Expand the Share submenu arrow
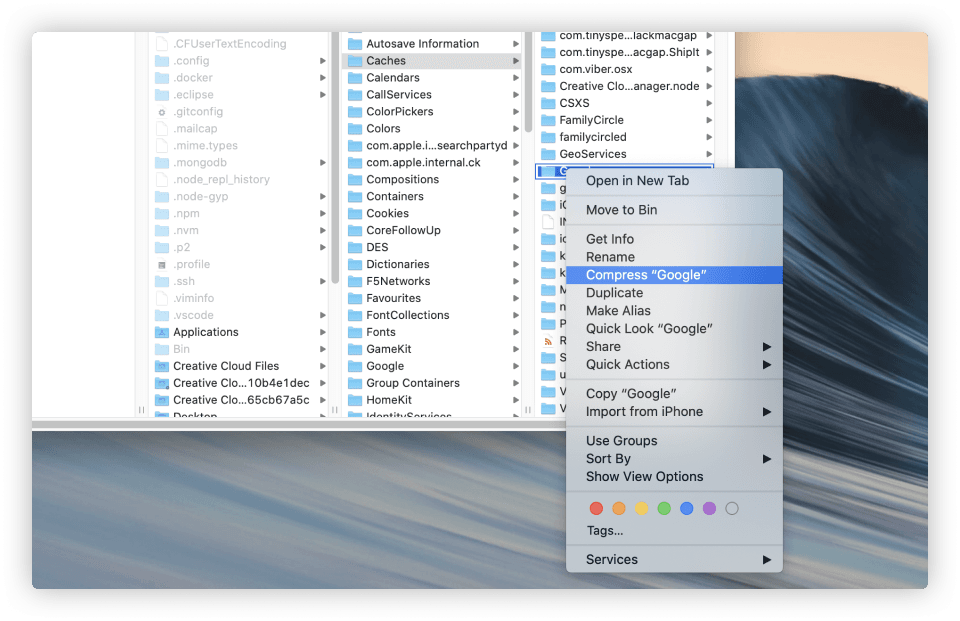 (767, 347)
